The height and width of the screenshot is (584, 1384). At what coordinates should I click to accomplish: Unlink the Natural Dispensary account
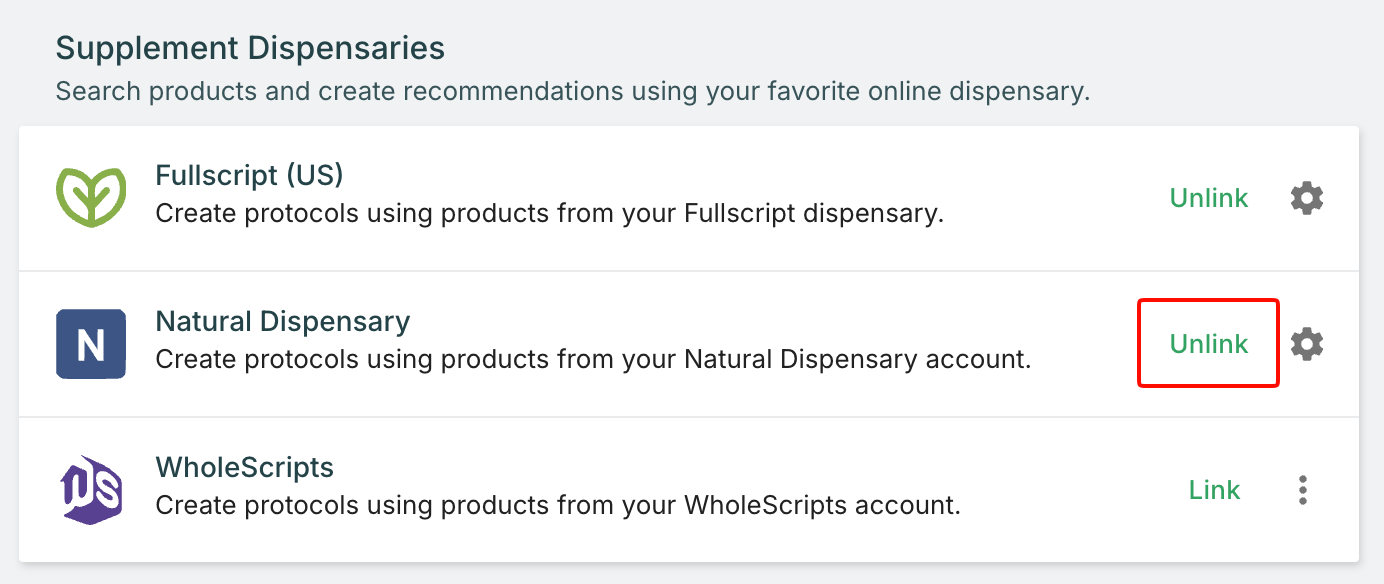click(1208, 344)
